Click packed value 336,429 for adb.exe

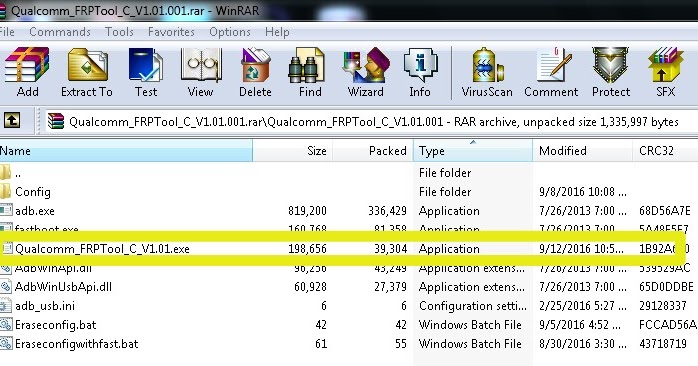(387, 211)
